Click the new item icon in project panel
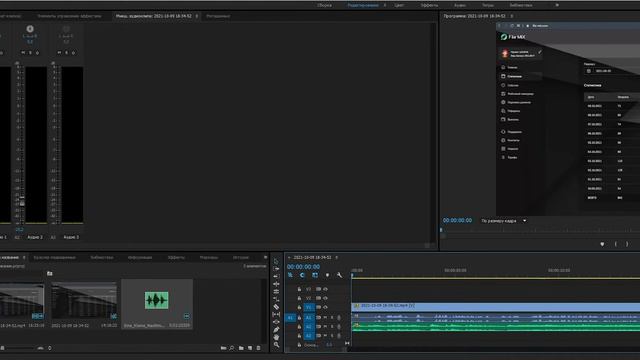Screen dimensions: 640x360 coord(250,348)
